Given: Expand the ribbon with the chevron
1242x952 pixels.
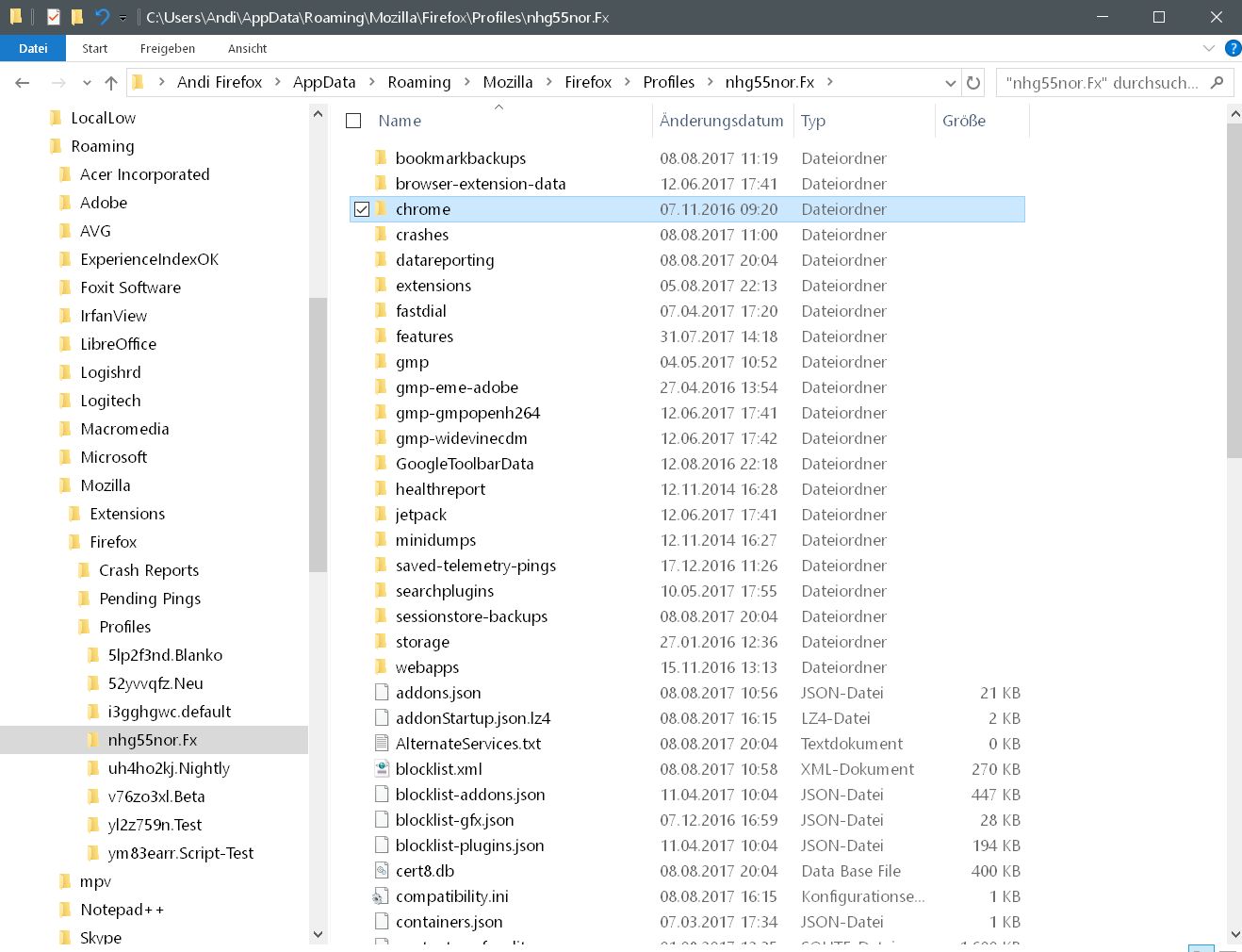Looking at the screenshot, I should (1209, 48).
